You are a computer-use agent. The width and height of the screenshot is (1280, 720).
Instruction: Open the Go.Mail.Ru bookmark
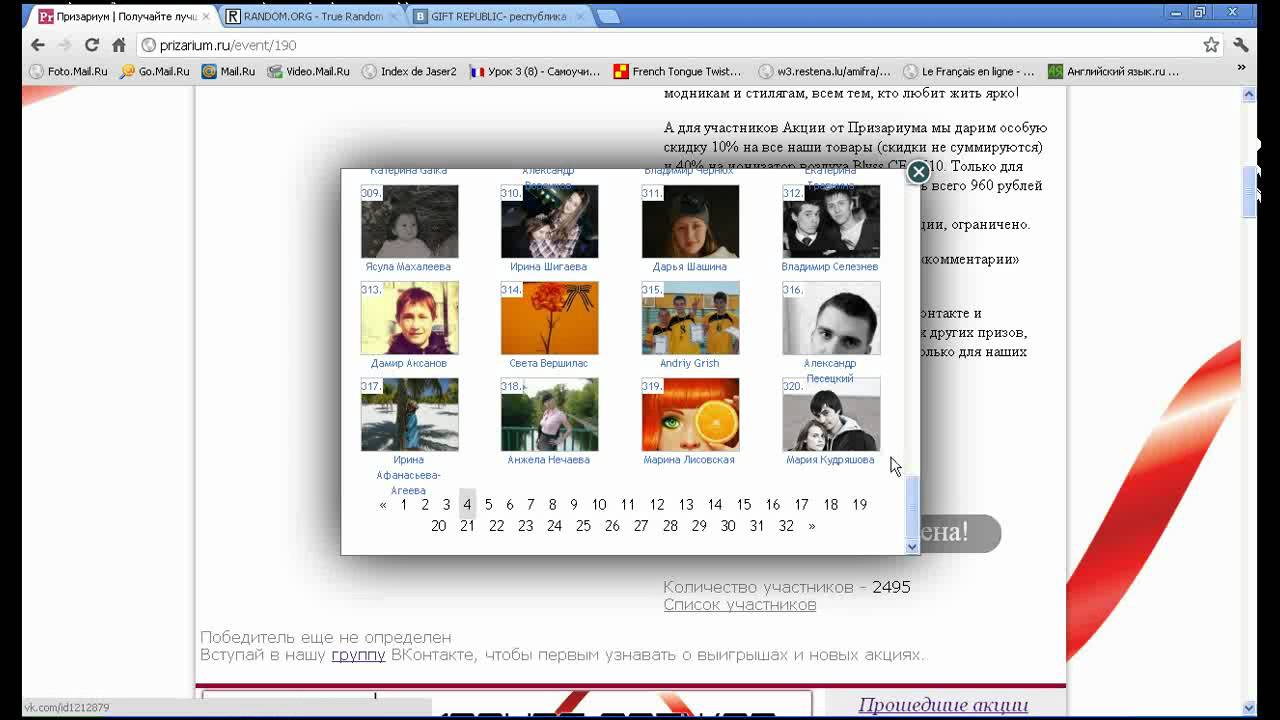(154, 71)
